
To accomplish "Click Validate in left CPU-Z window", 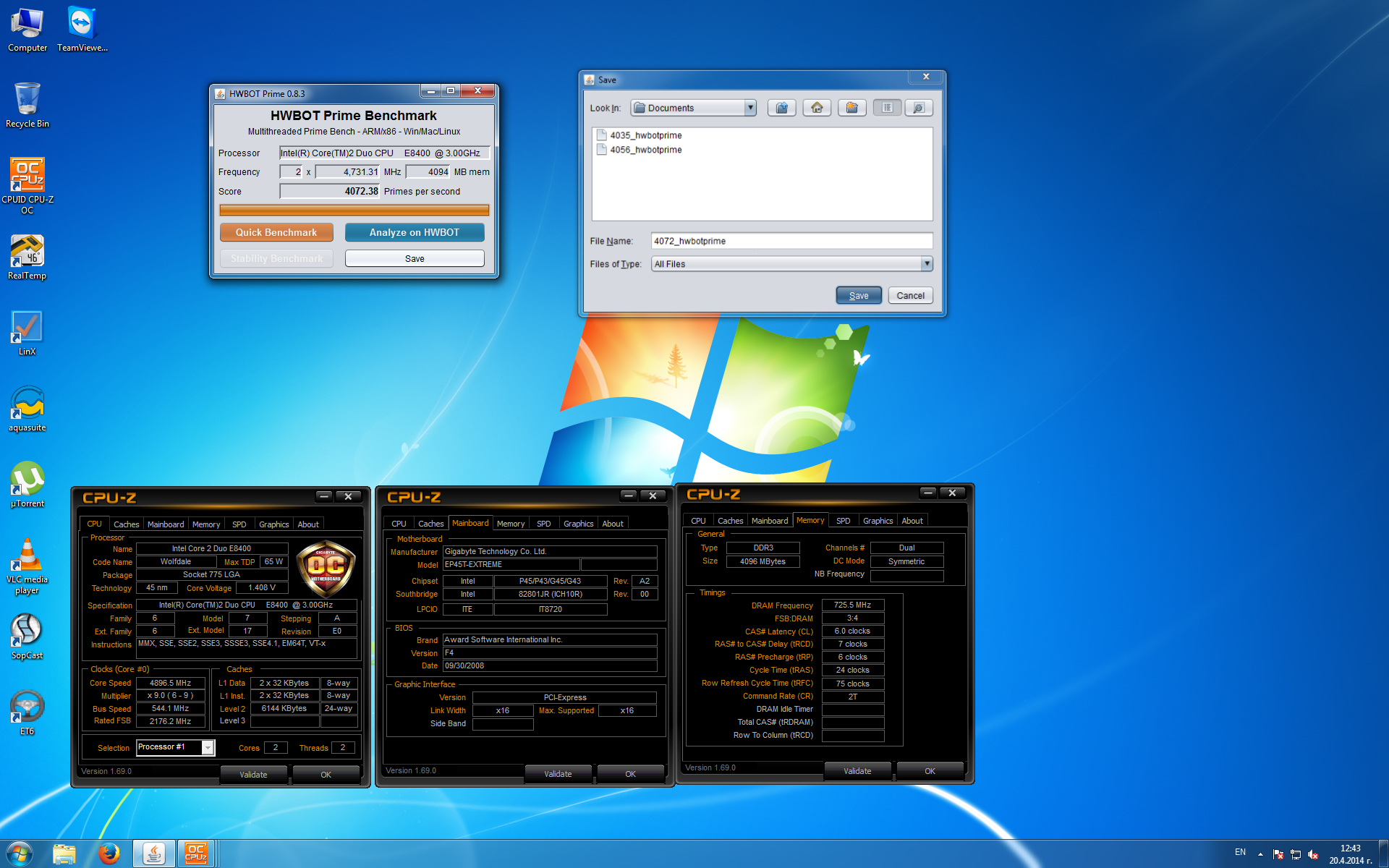I will (253, 774).
